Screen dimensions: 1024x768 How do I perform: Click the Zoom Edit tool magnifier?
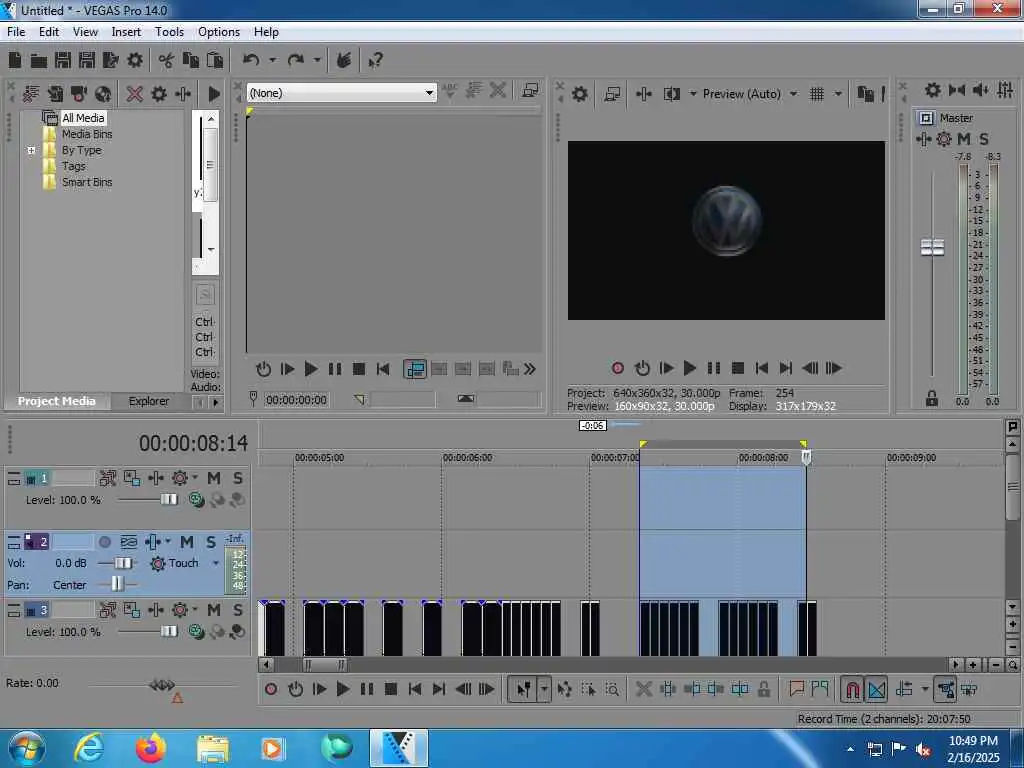[612, 690]
